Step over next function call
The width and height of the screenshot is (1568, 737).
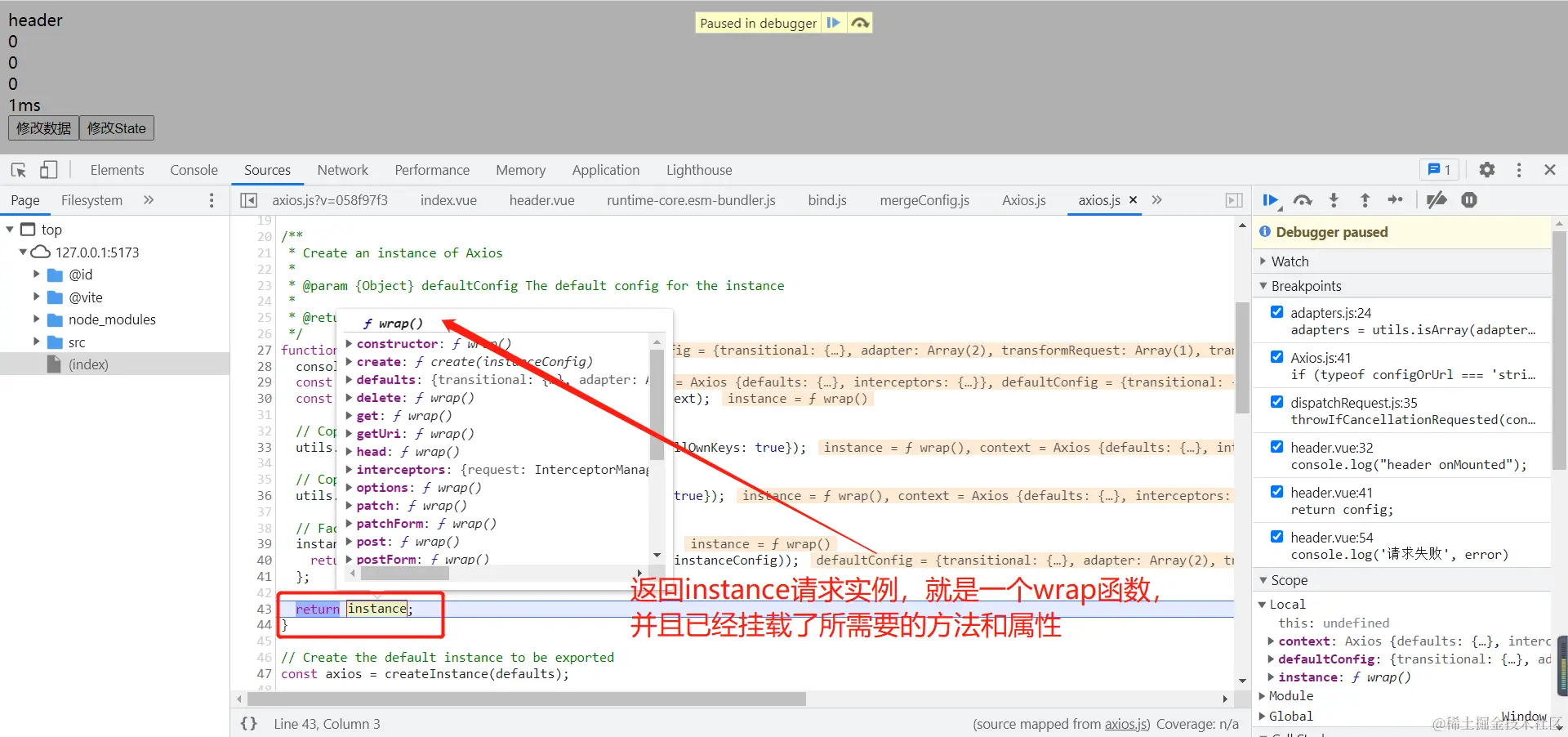pyautogui.click(x=1303, y=200)
